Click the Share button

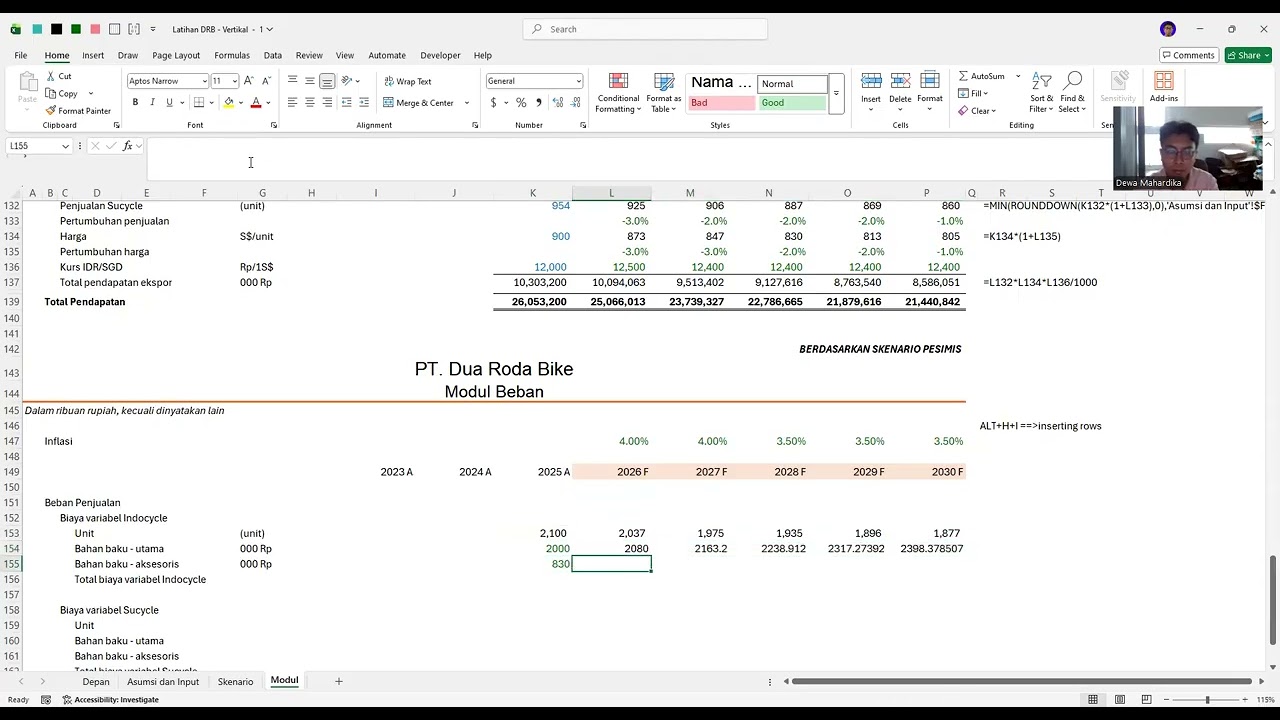[1247, 55]
